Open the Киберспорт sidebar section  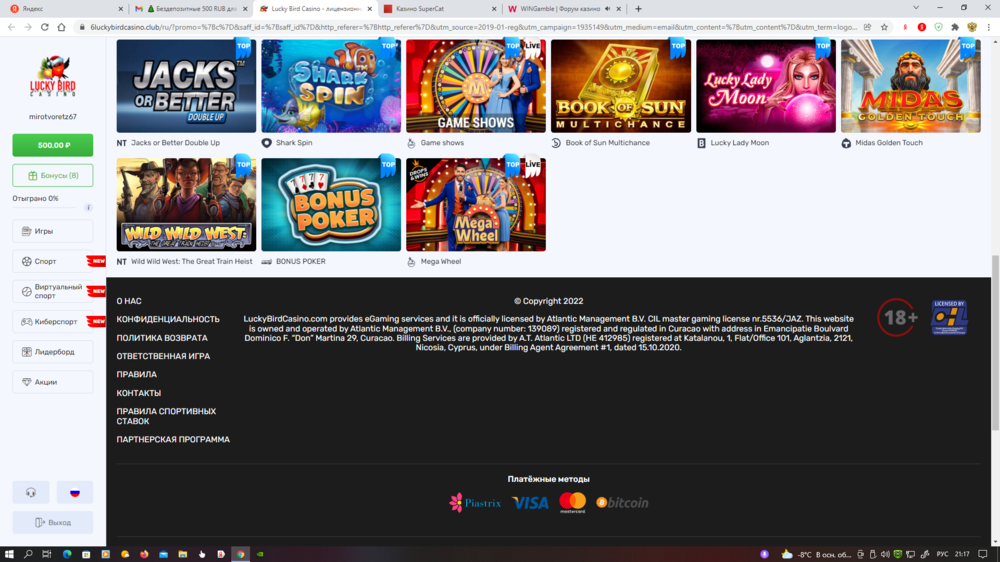tap(52, 322)
